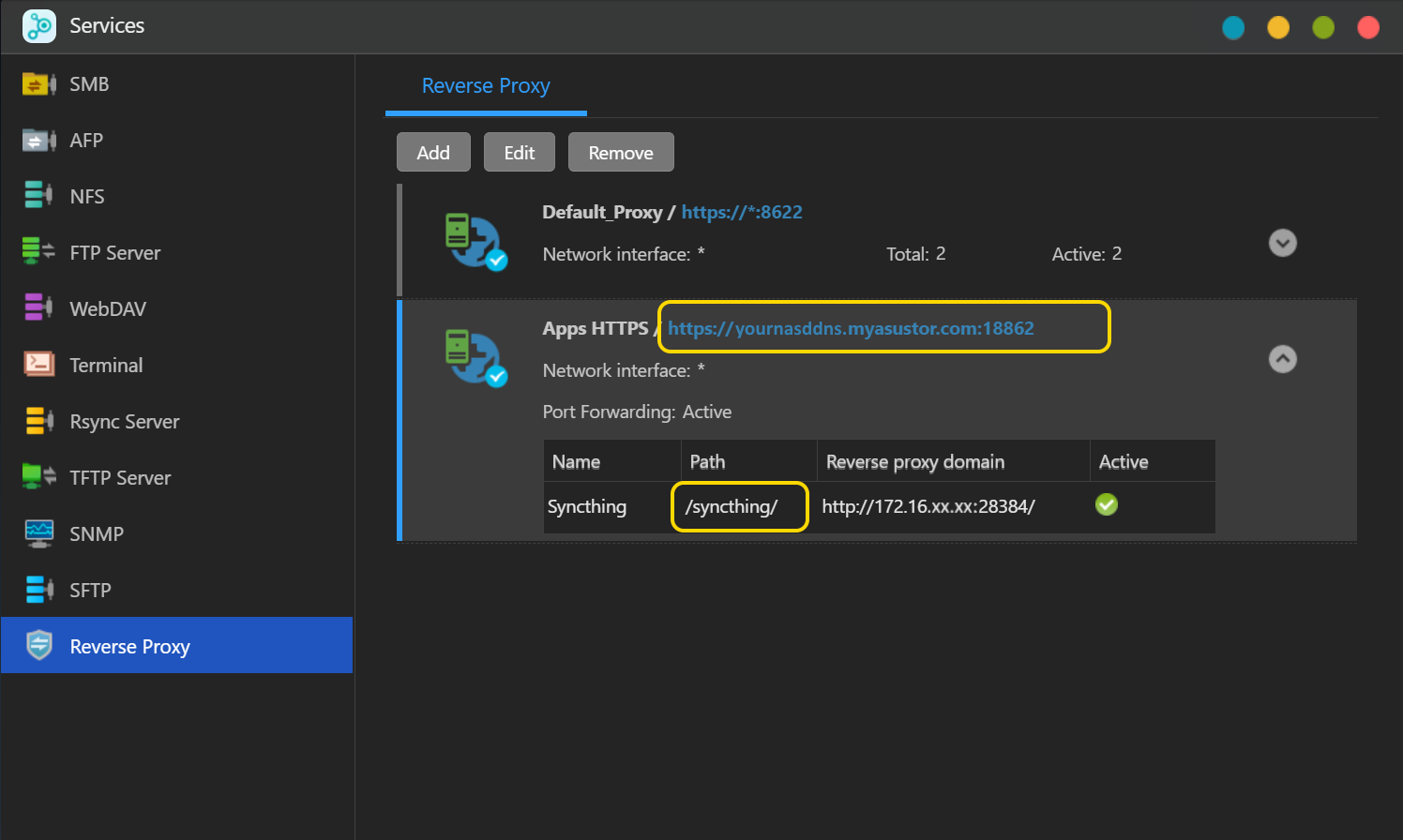Image resolution: width=1403 pixels, height=840 pixels.
Task: Click the Active: 2 label
Action: tap(1087, 254)
